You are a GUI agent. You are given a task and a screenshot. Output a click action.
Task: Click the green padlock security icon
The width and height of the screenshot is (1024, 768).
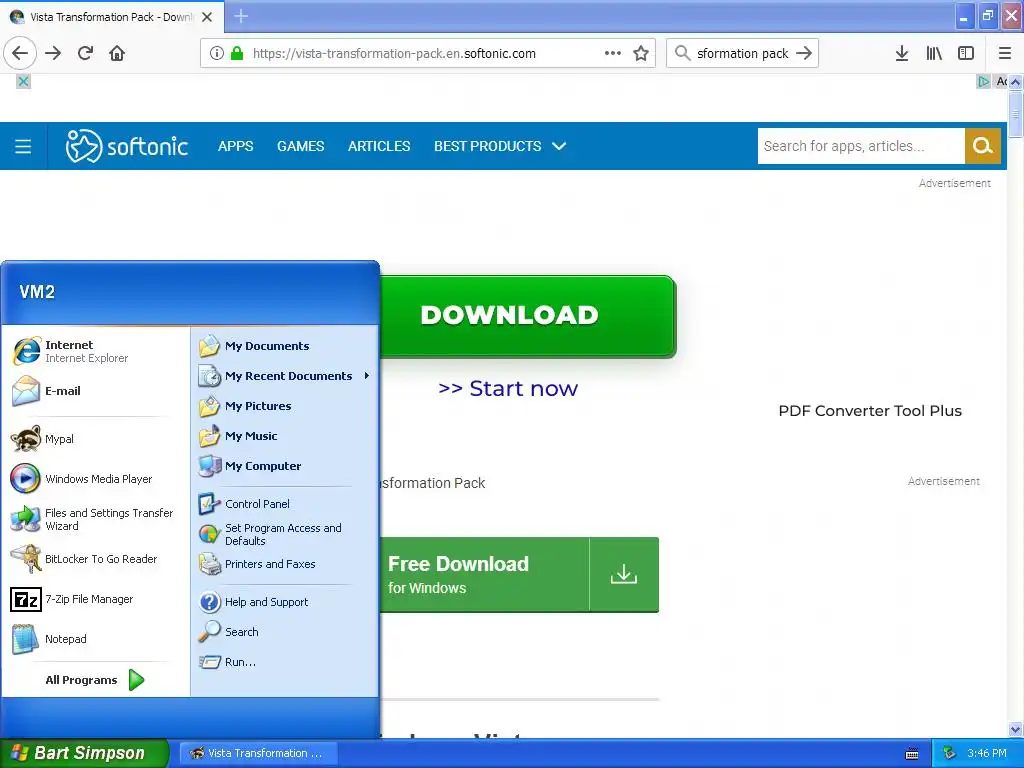(x=237, y=54)
